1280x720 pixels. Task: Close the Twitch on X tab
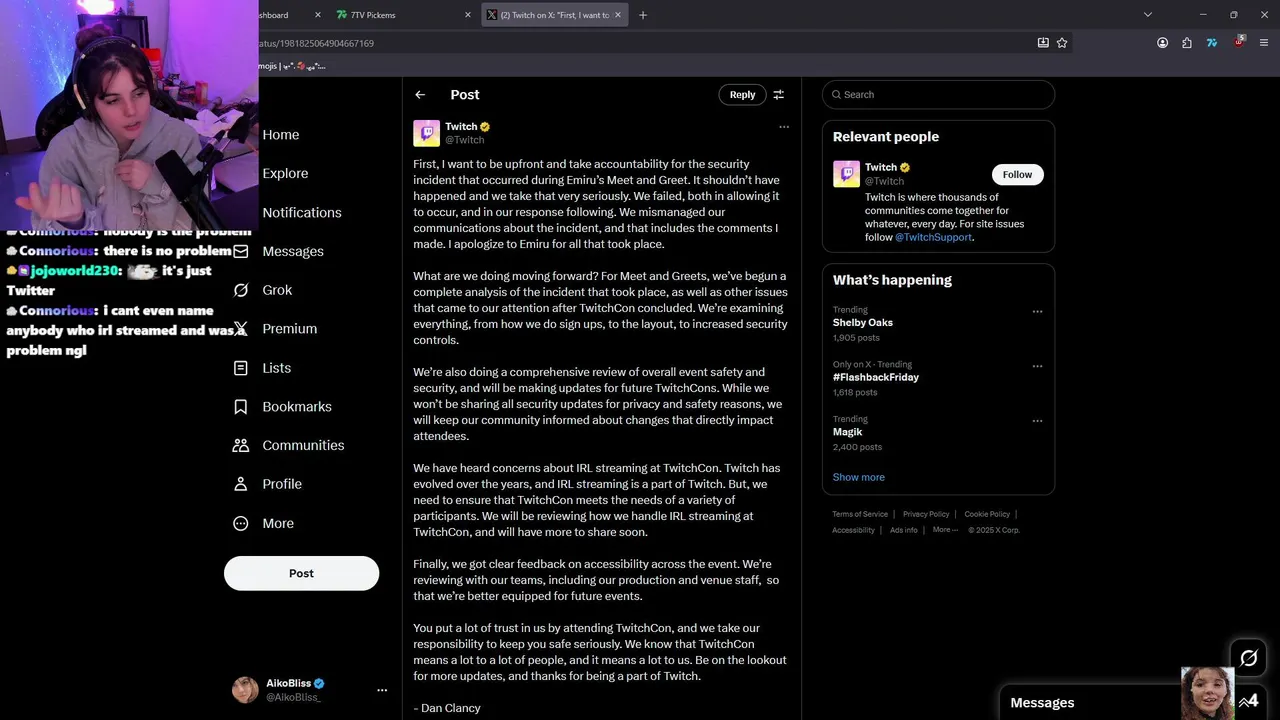618,15
